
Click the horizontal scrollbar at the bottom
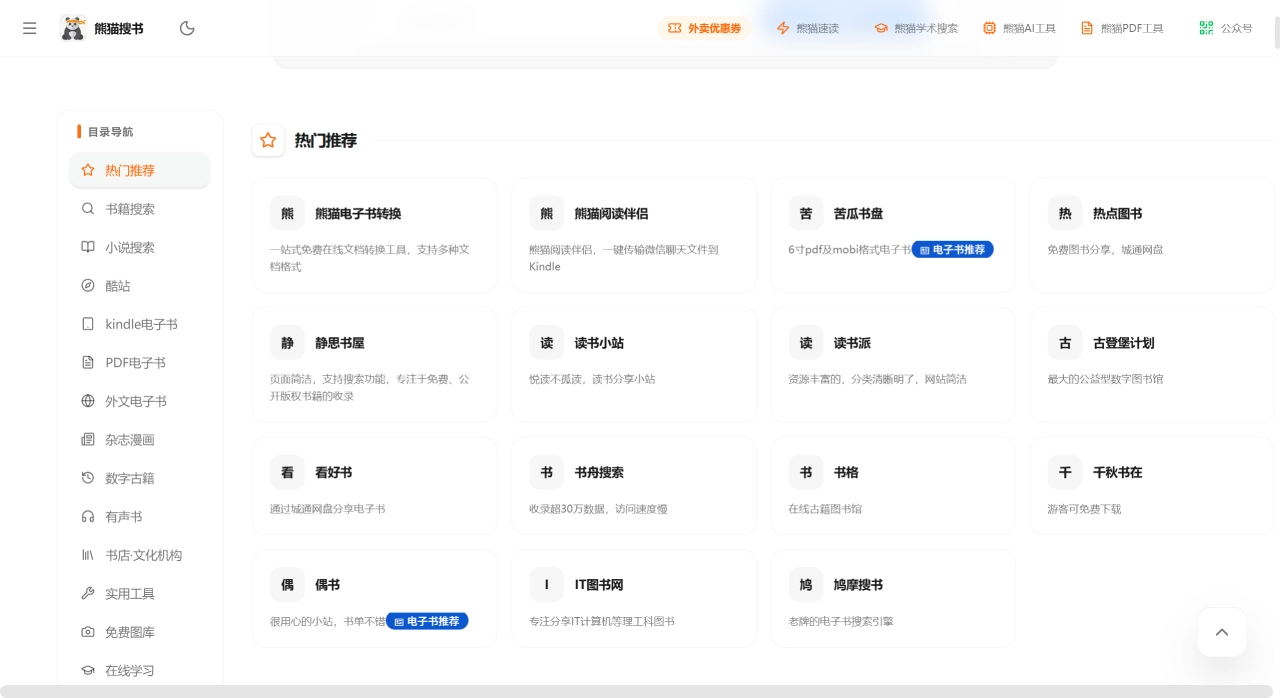[636, 691]
